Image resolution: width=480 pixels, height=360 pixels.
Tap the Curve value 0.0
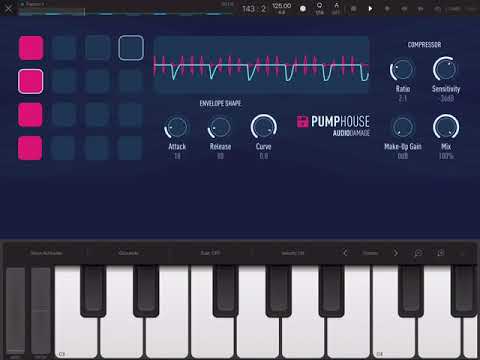tap(264, 156)
